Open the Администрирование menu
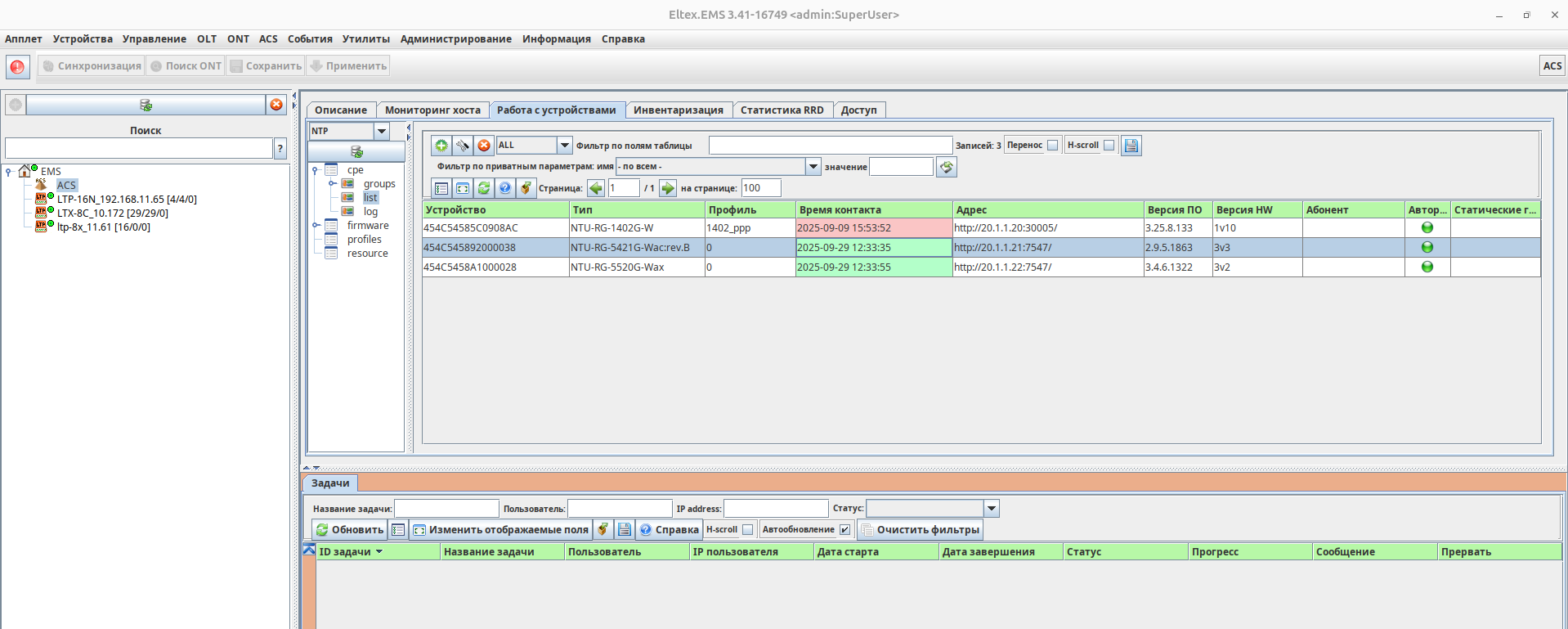The height and width of the screenshot is (629, 1568). click(x=456, y=39)
